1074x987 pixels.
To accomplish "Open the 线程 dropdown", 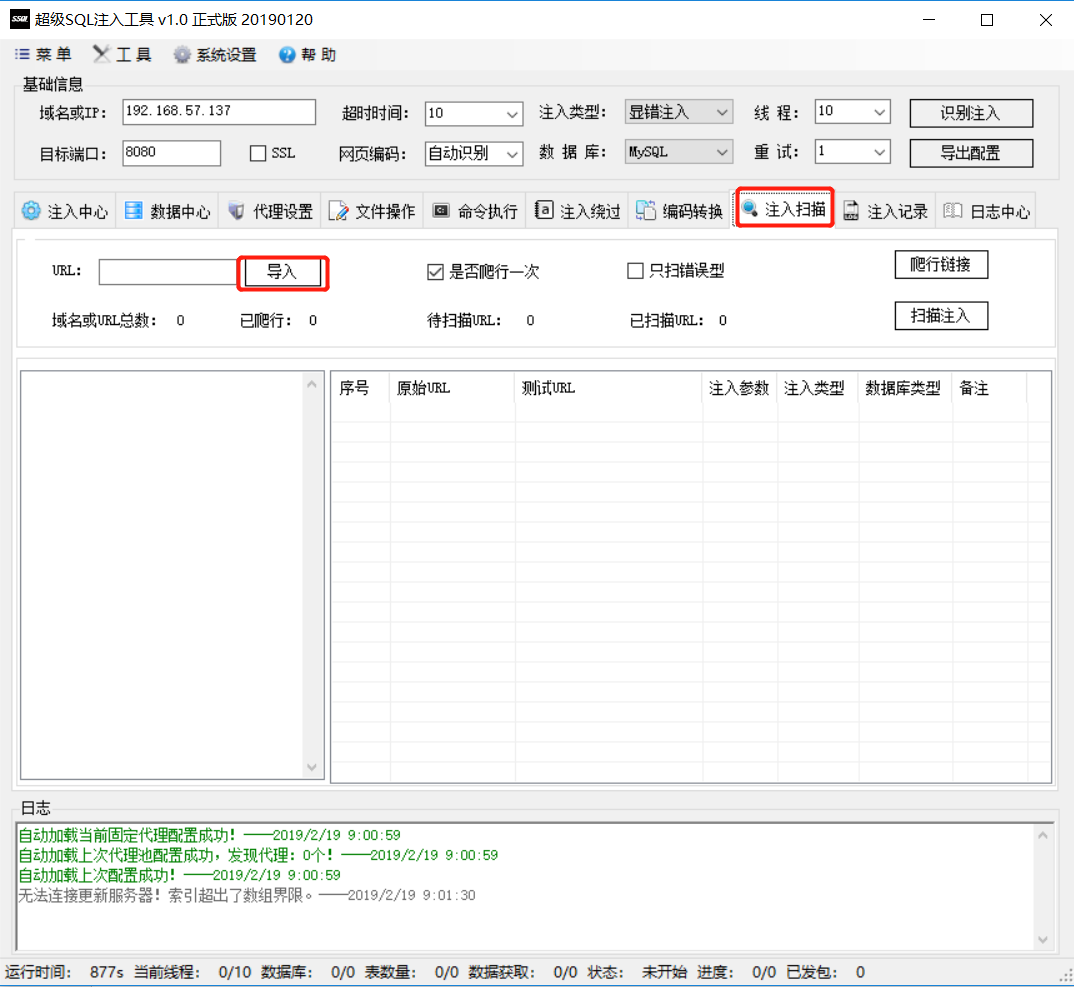I will pos(879,112).
